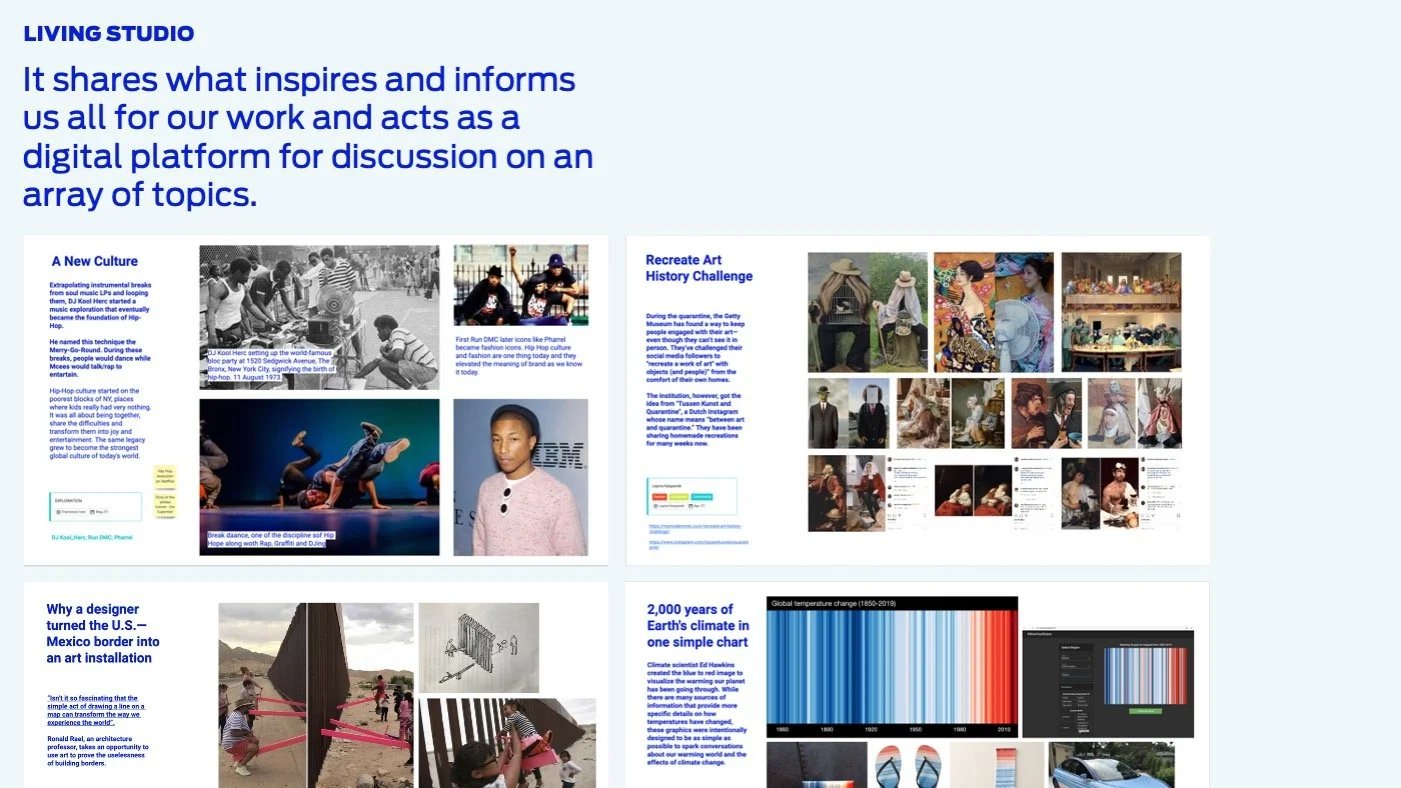Click the 'DJ Kool_Herc, Run DMC, Pharrel' tags line

point(92,537)
